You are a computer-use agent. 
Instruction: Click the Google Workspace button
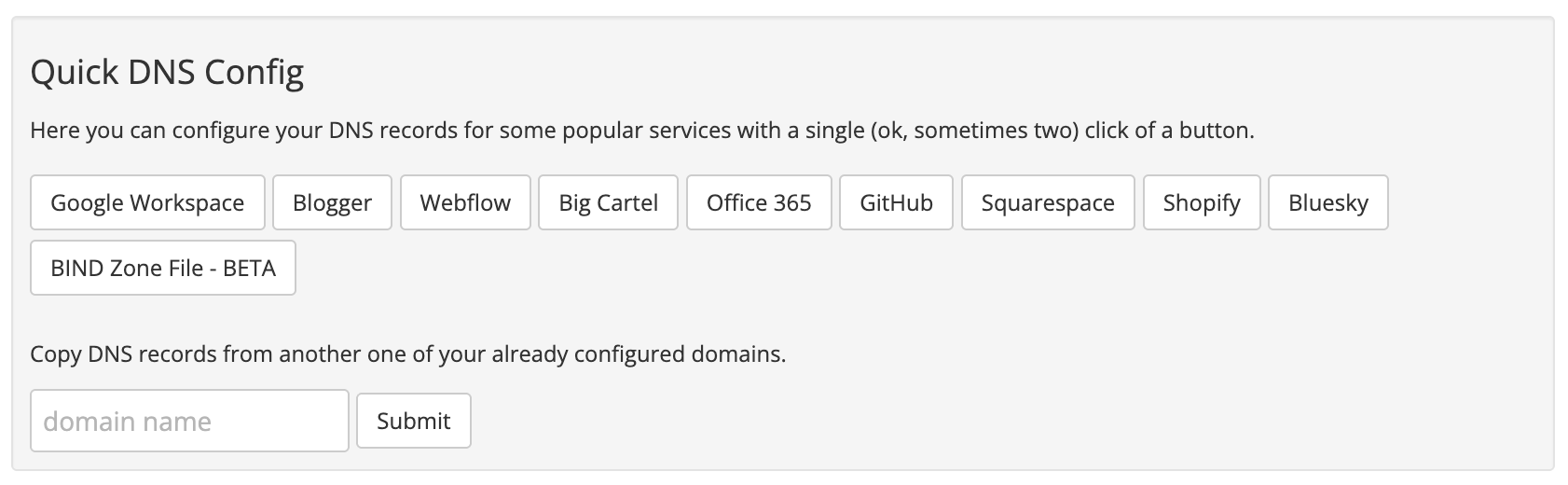147,202
